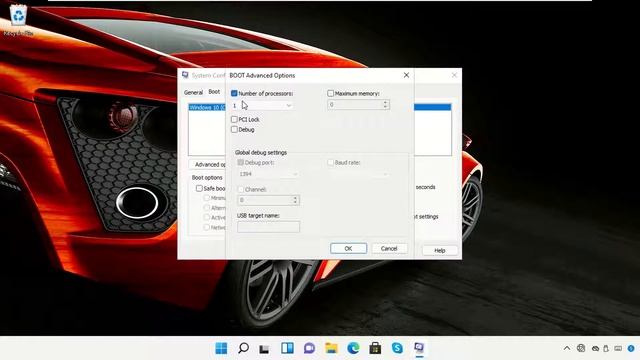Open Task View on the taskbar
Image resolution: width=640 pixels, height=360 pixels.
pos(264,349)
